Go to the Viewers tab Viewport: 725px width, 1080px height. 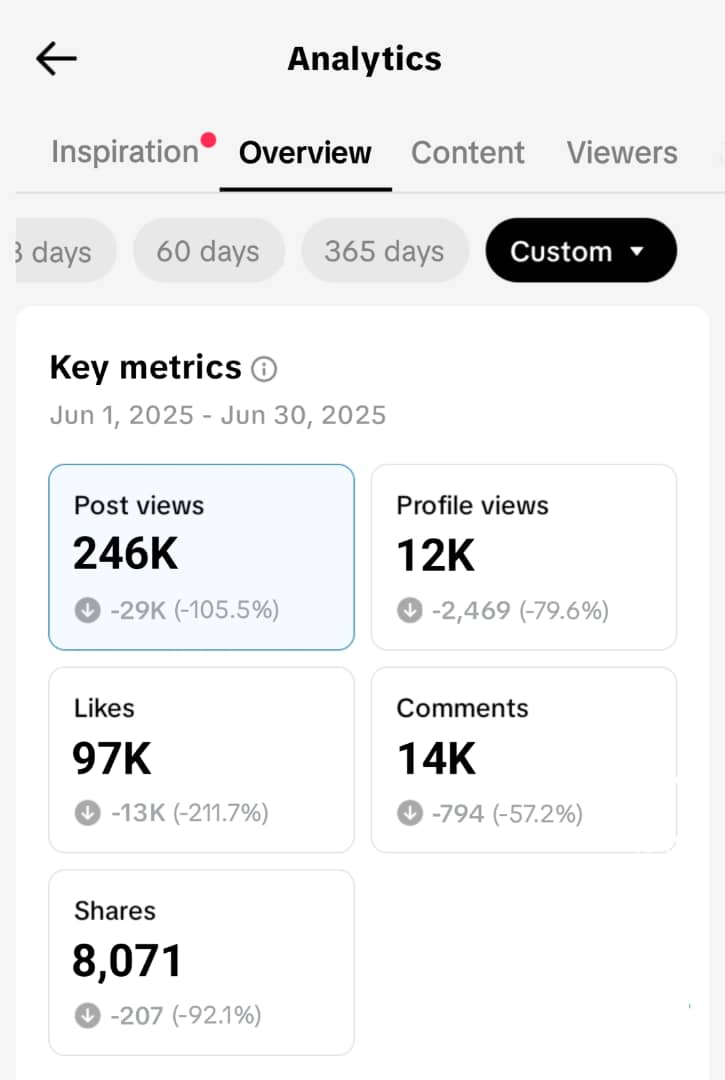click(x=621, y=153)
